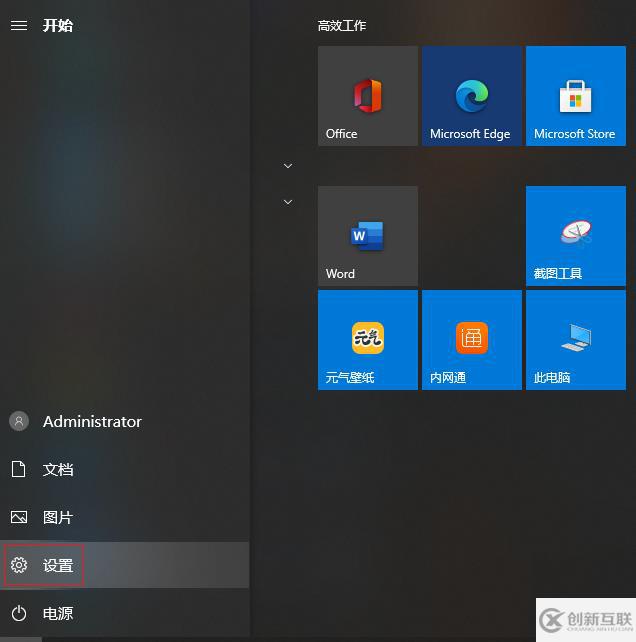Launch the 内网通 tile

click(472, 340)
